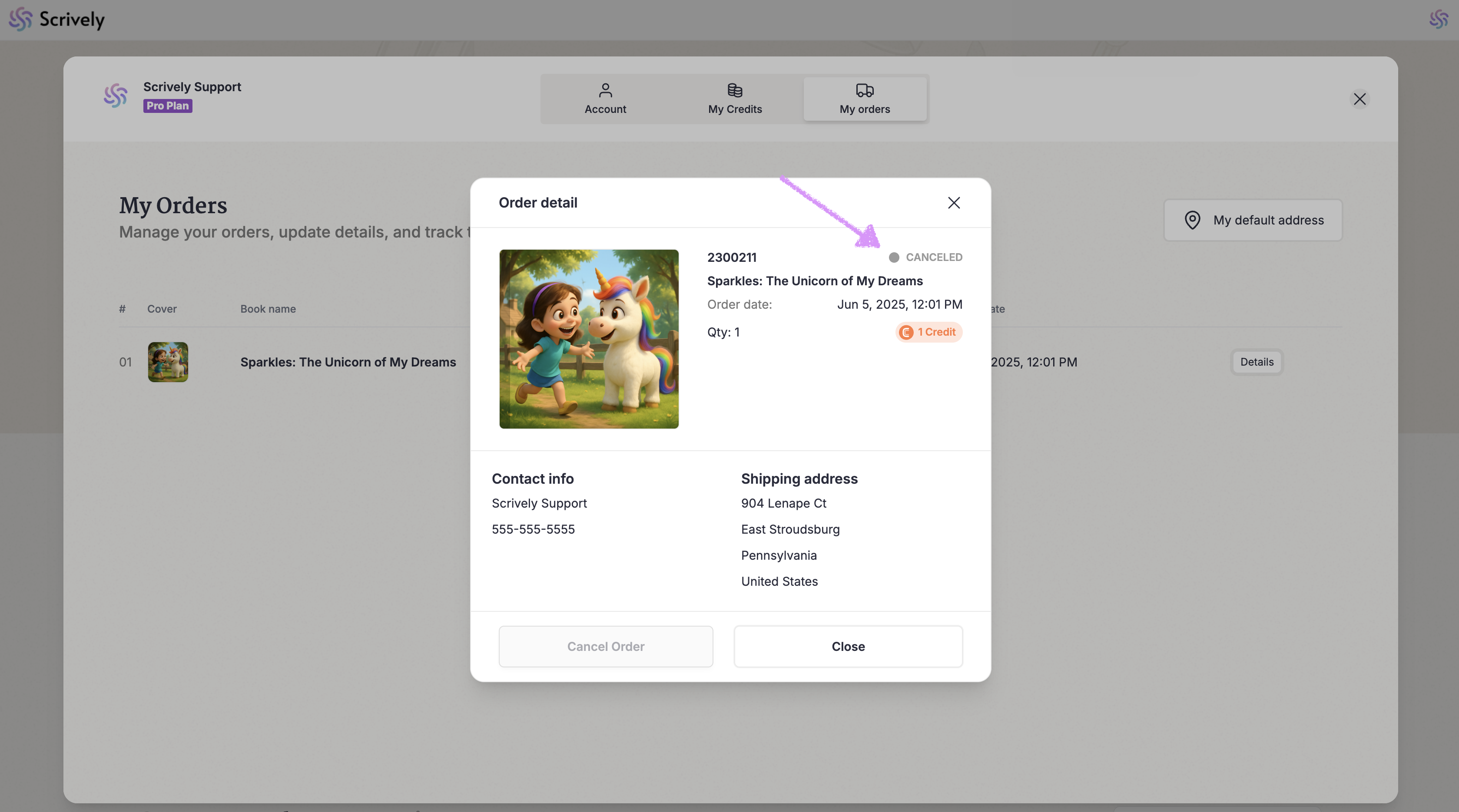
Task: Click the Scrively Support profile avatar
Action: 116,96
